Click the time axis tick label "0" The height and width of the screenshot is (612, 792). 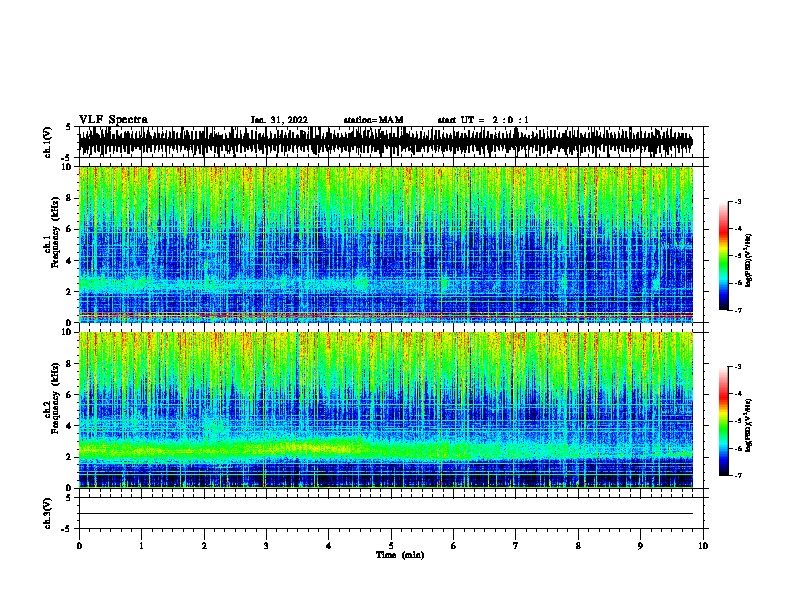(79, 545)
